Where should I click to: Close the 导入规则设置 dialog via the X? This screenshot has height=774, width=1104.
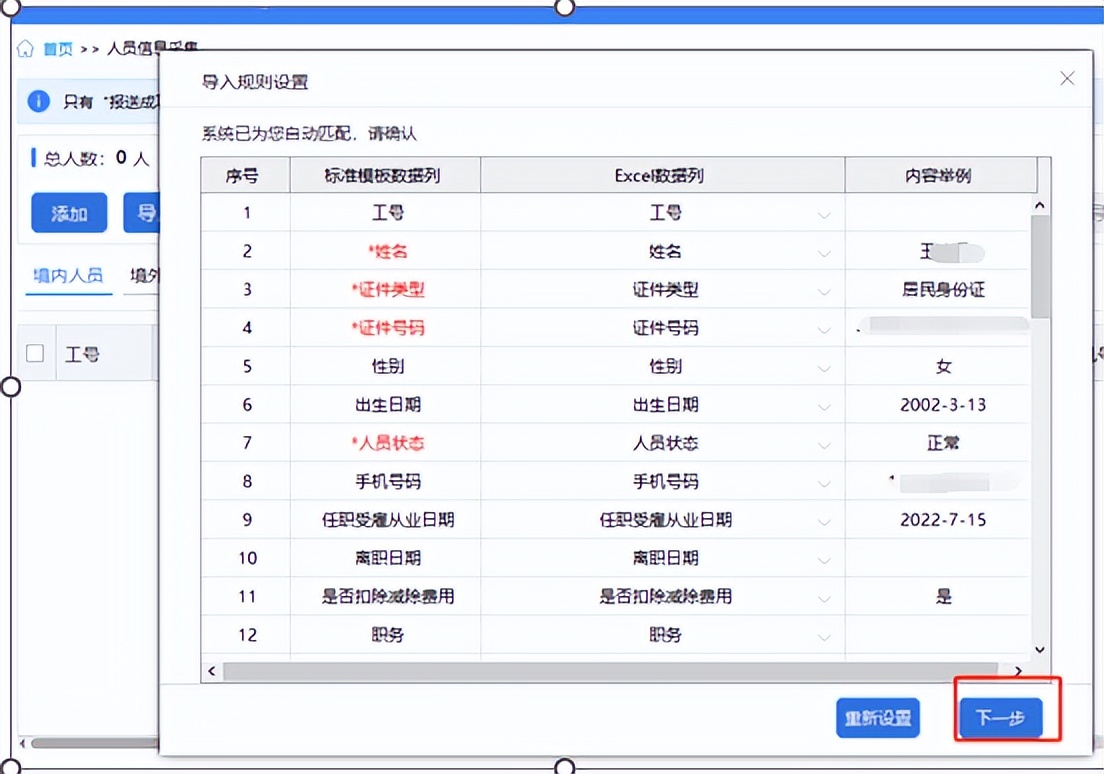coord(1066,77)
